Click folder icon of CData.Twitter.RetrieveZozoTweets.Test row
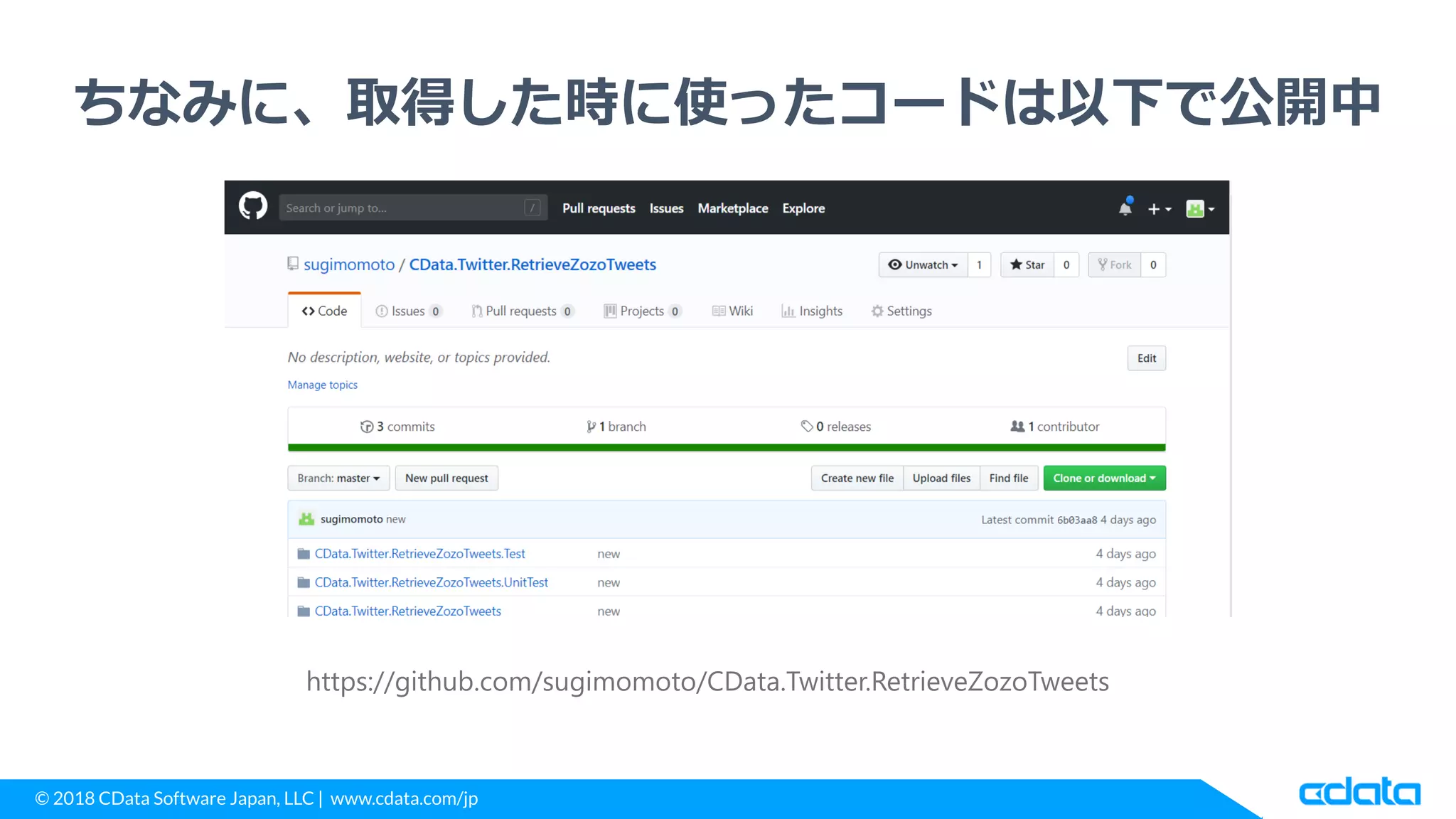This screenshot has height=819, width=1456. tap(304, 554)
